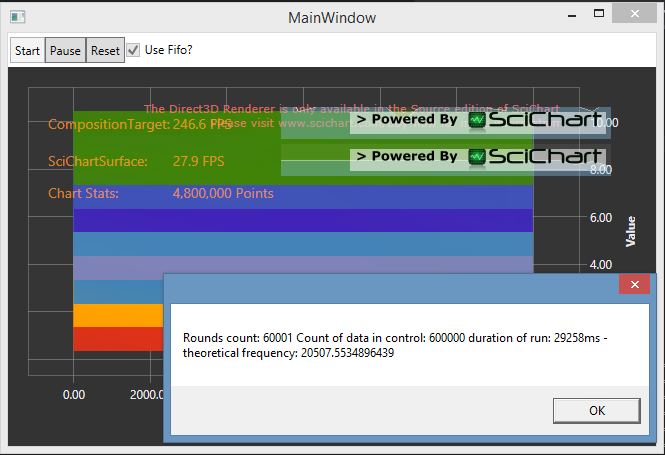665x455 pixels.
Task: Click the 6.00 Y-axis label
Action: (601, 218)
